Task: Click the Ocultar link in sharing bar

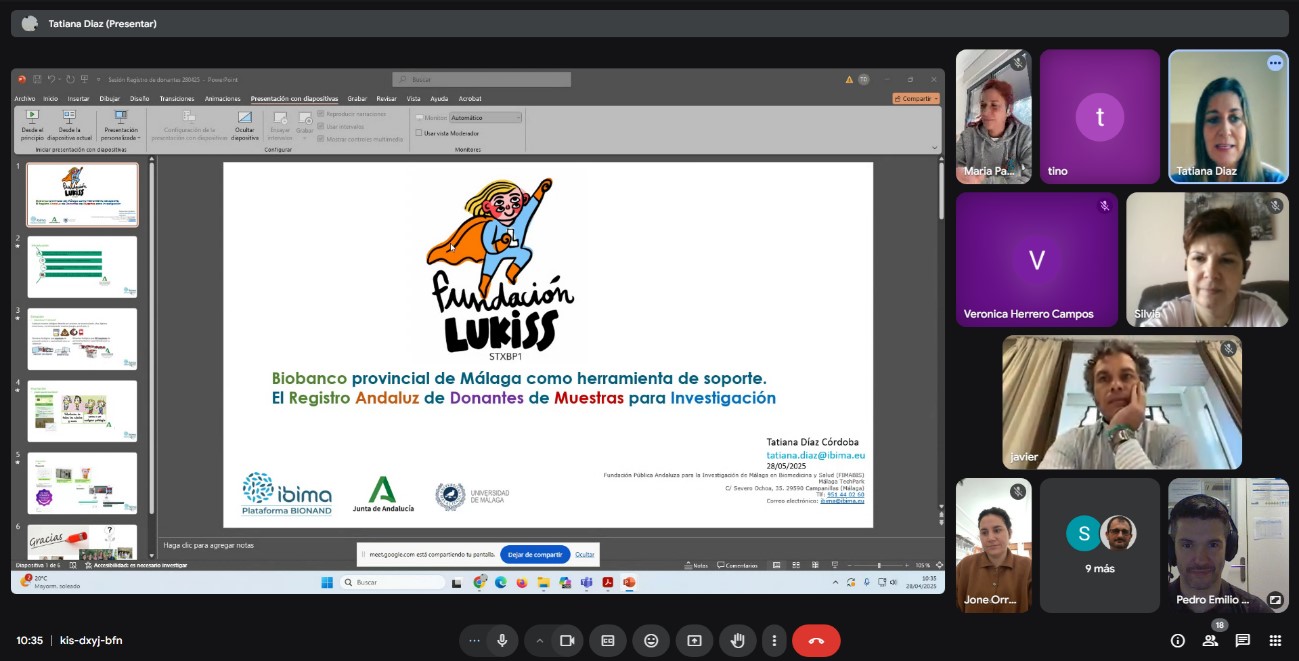Action: [585, 554]
